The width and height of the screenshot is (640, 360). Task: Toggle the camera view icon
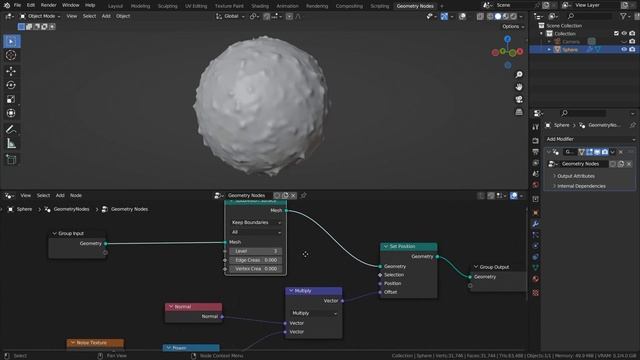click(519, 99)
